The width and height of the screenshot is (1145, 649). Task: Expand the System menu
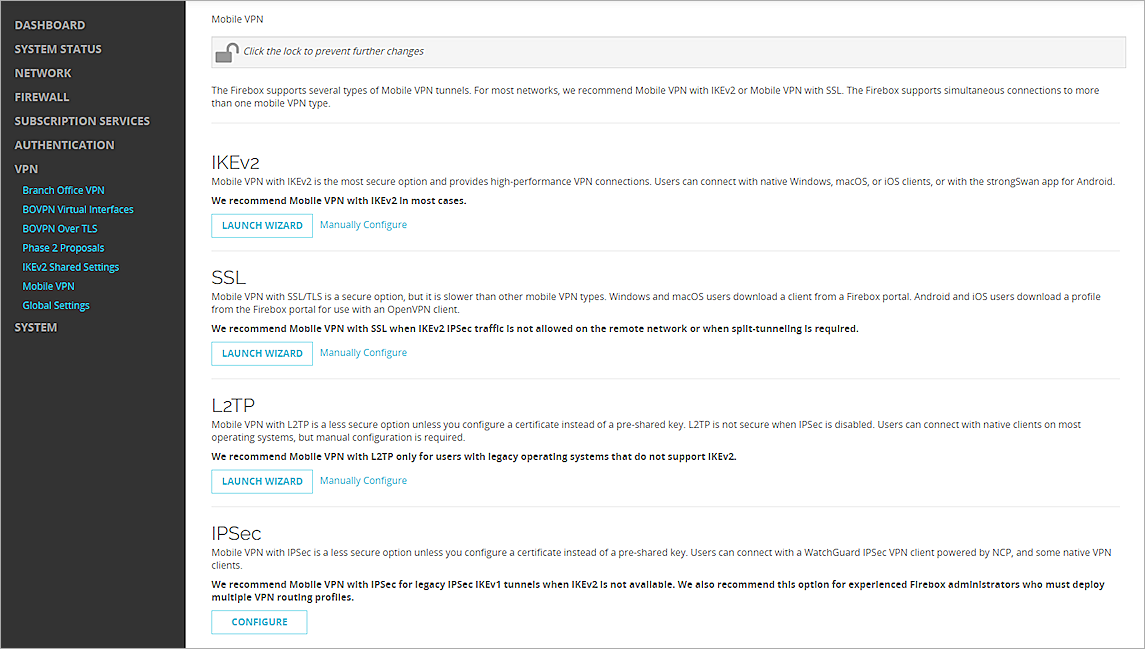(x=36, y=327)
